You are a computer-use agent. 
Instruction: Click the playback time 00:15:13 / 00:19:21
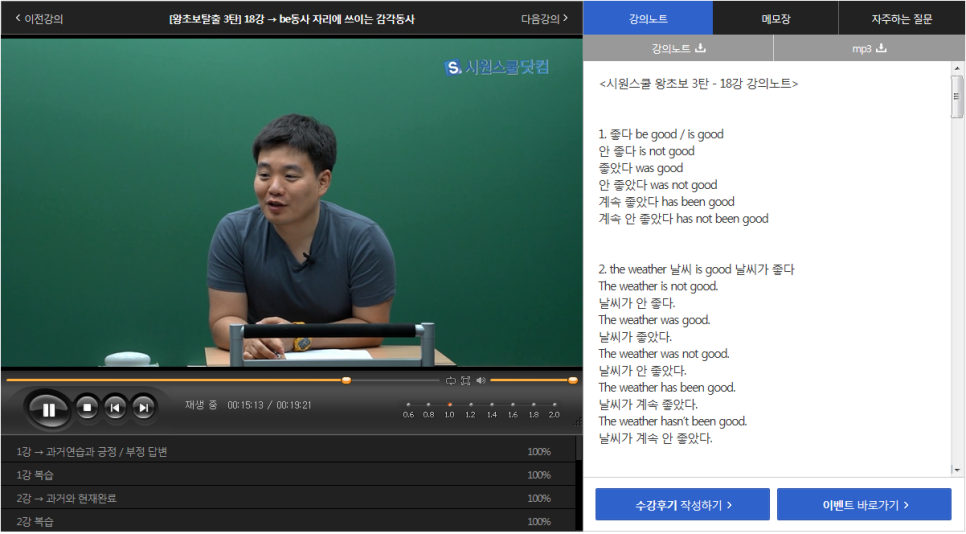tap(269, 405)
